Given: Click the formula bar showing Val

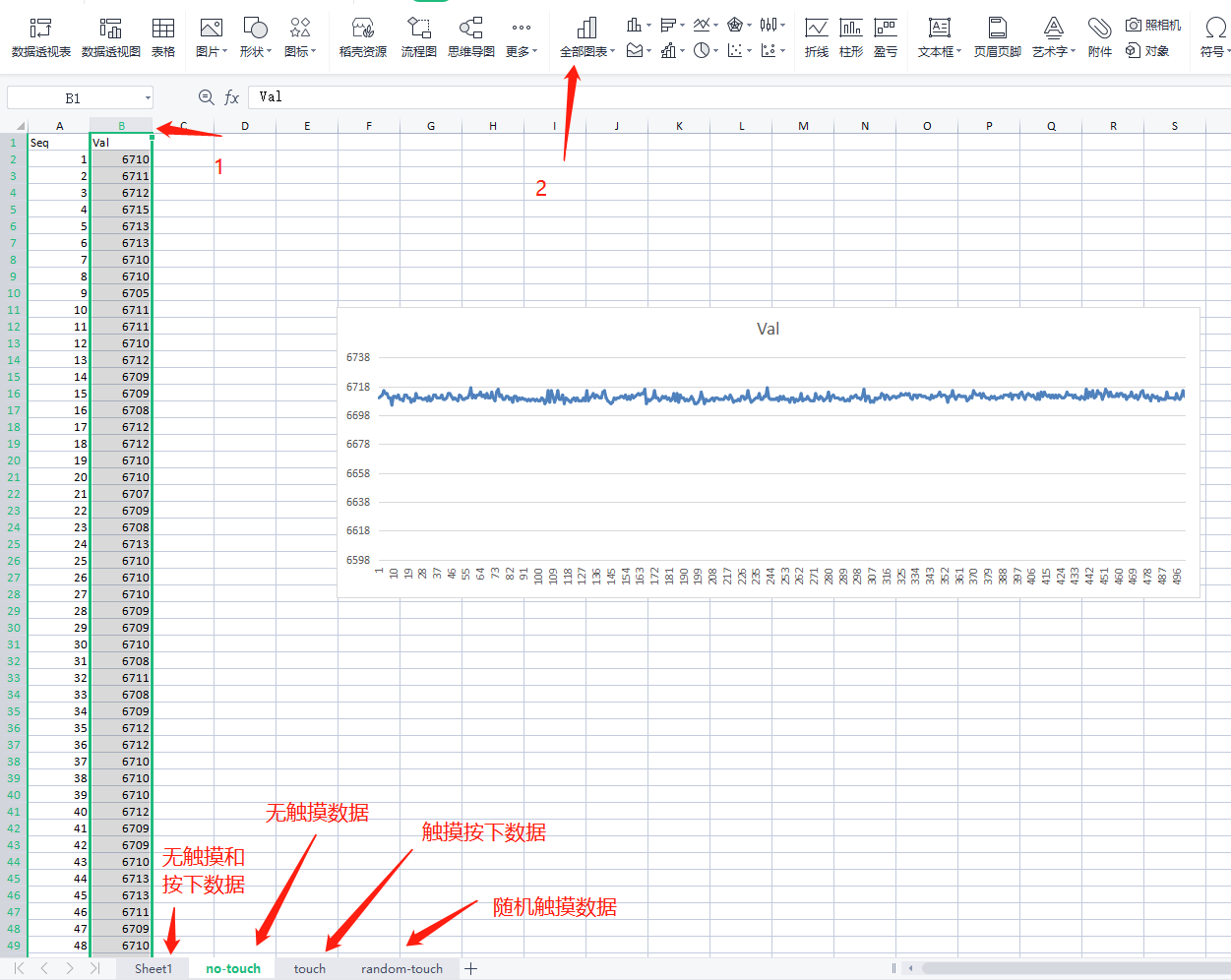Looking at the screenshot, I should coord(738,97).
